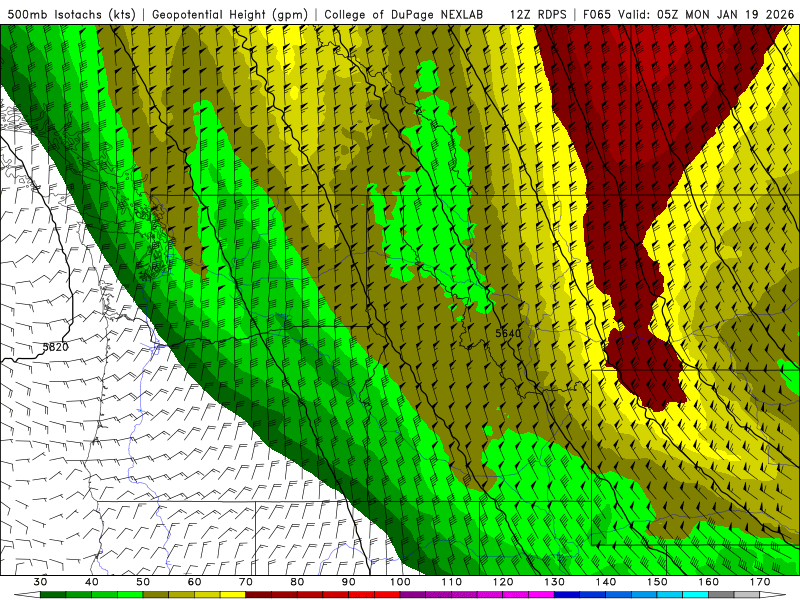Select the bright magenta swatch left of 130

541,595
